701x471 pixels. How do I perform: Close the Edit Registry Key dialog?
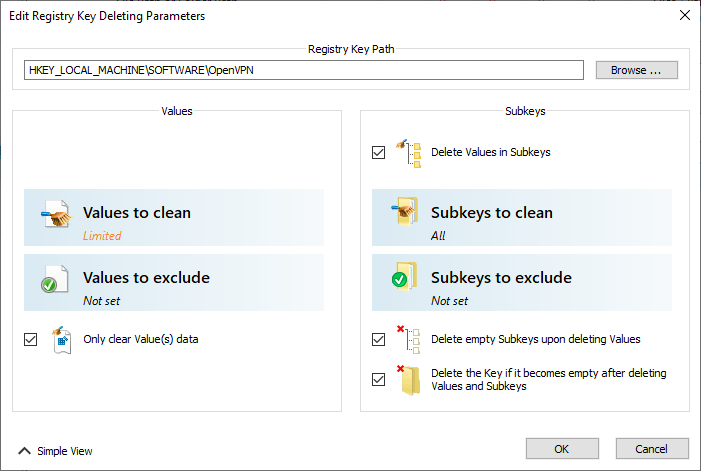(684, 15)
